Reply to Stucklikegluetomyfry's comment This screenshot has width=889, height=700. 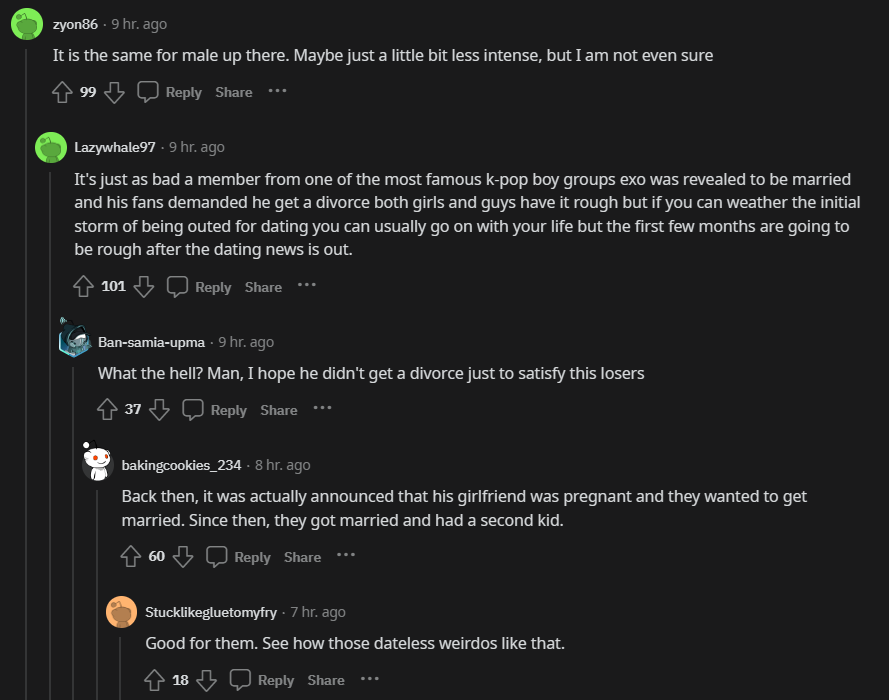[262, 680]
